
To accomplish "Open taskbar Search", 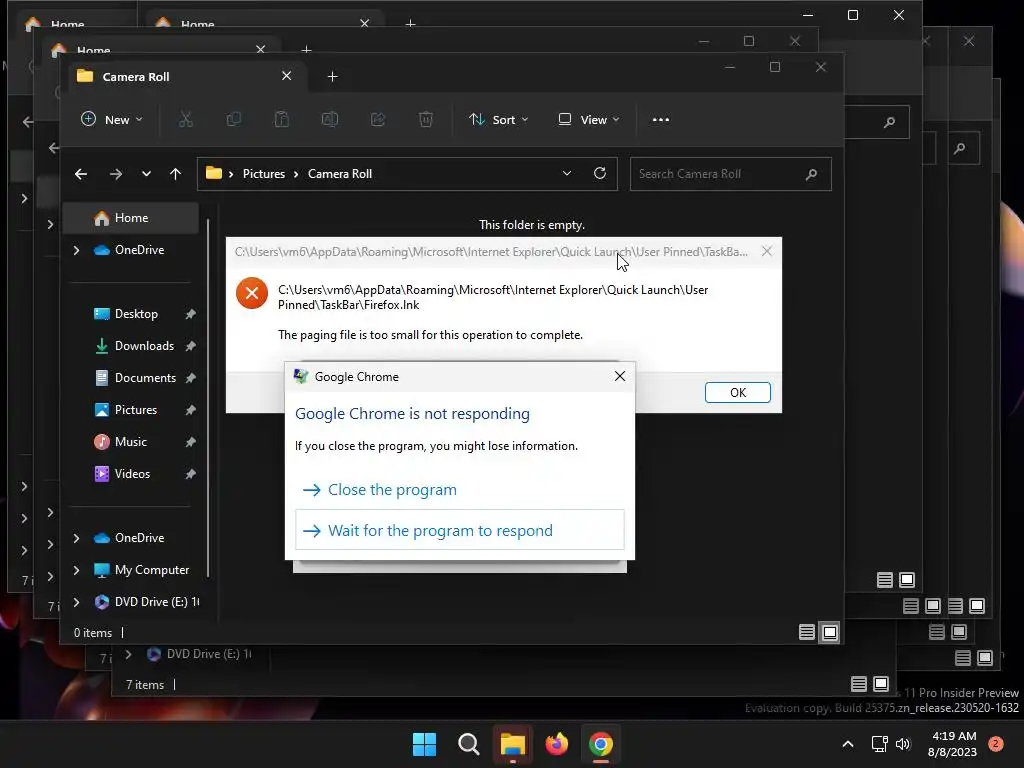I will pos(468,744).
